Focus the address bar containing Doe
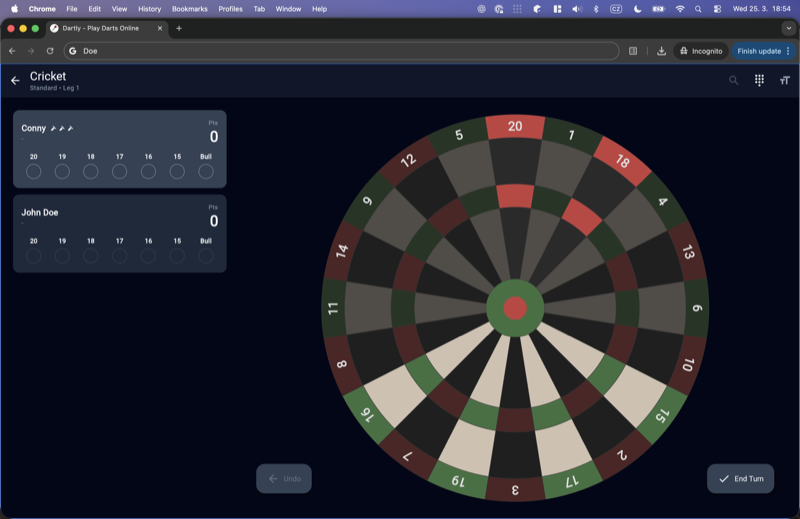800x519 pixels. 341,51
